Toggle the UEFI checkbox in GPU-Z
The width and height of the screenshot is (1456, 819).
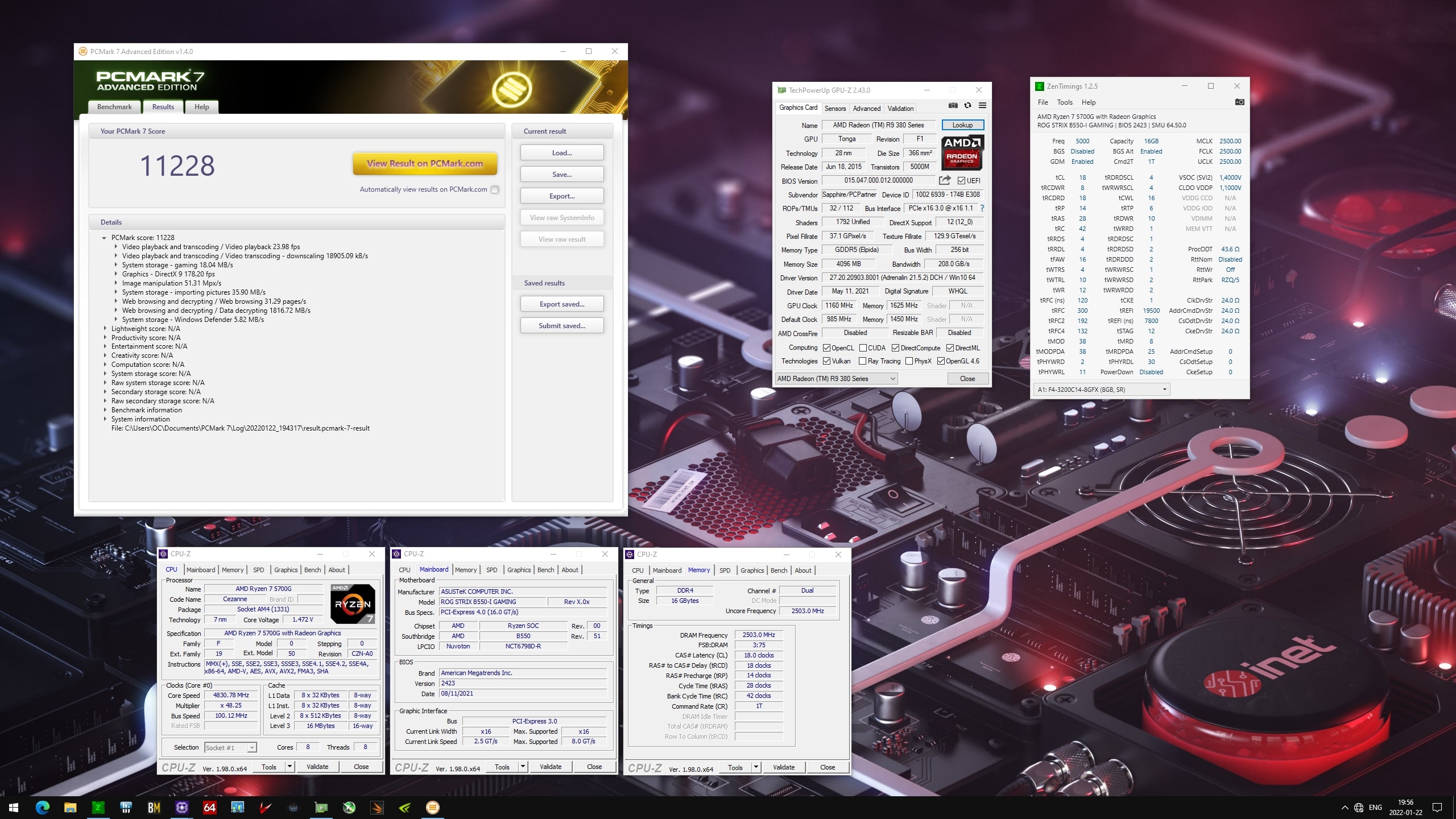(961, 180)
